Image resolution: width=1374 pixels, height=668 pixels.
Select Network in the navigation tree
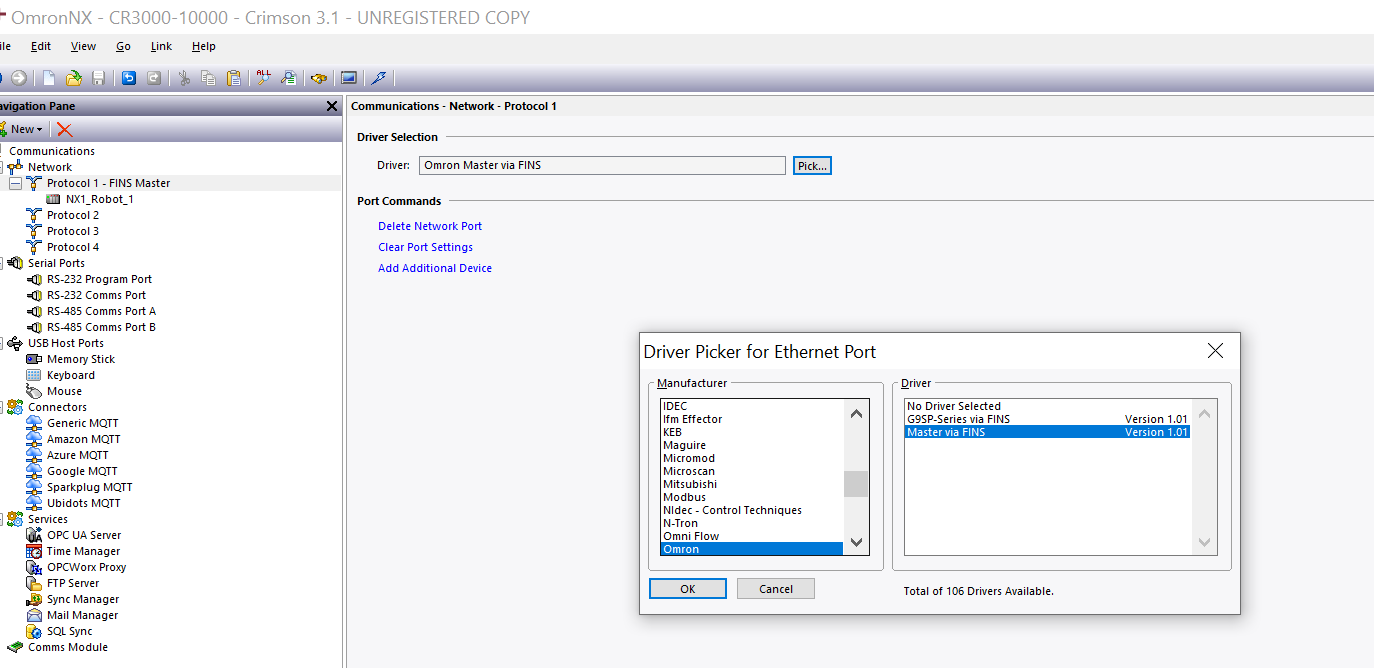click(x=50, y=167)
